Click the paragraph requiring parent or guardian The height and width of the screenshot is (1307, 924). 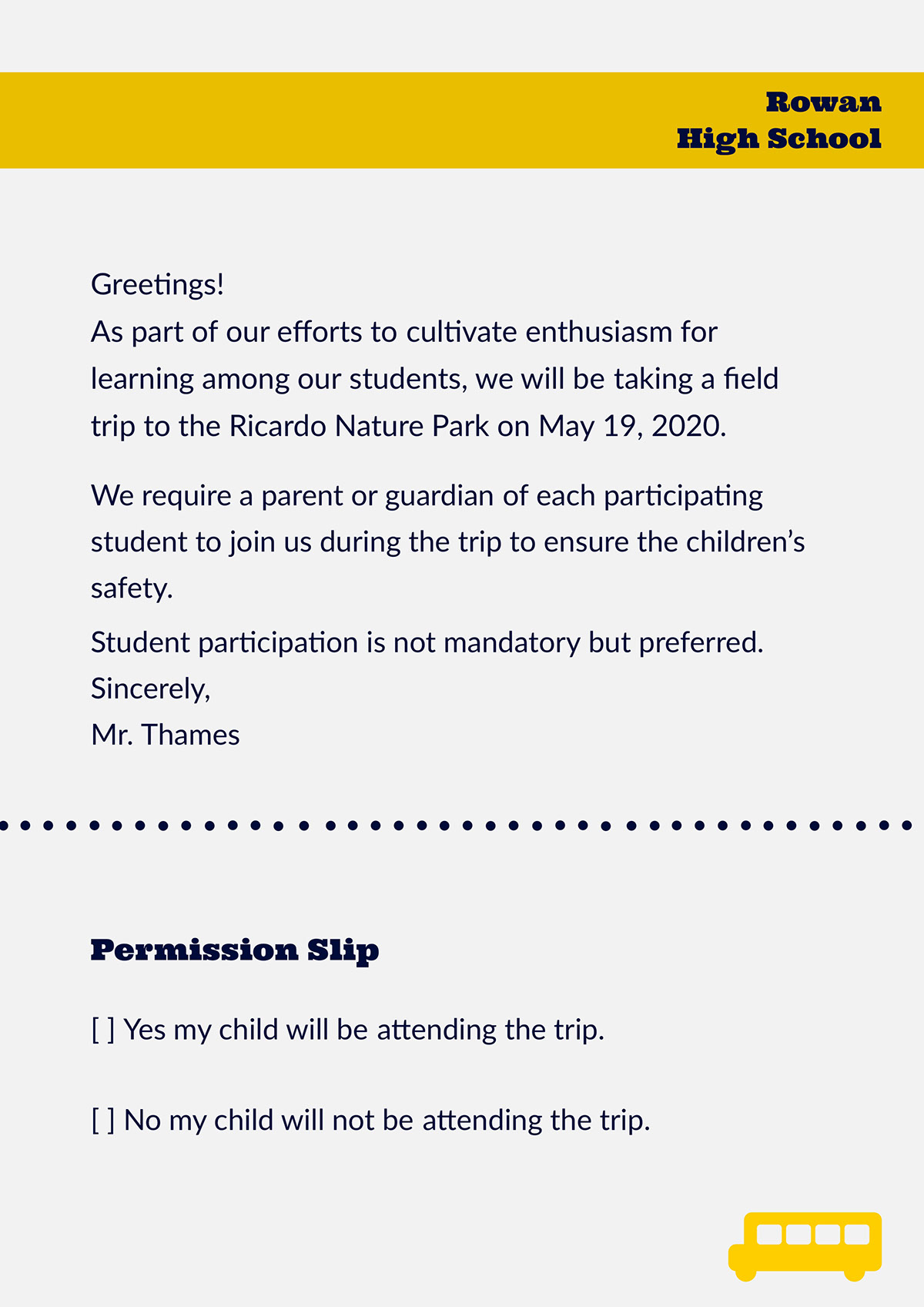point(448,542)
